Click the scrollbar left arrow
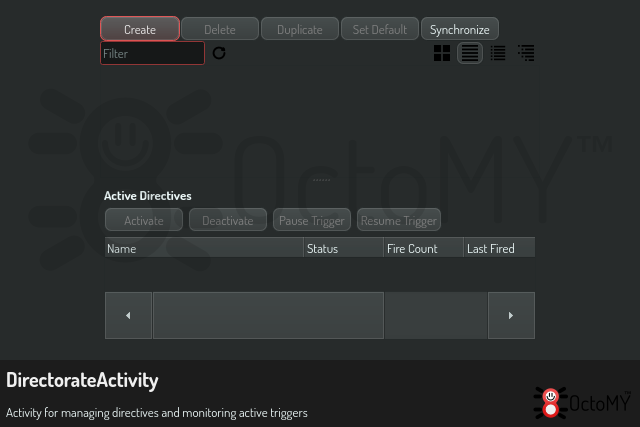 [x=128, y=315]
